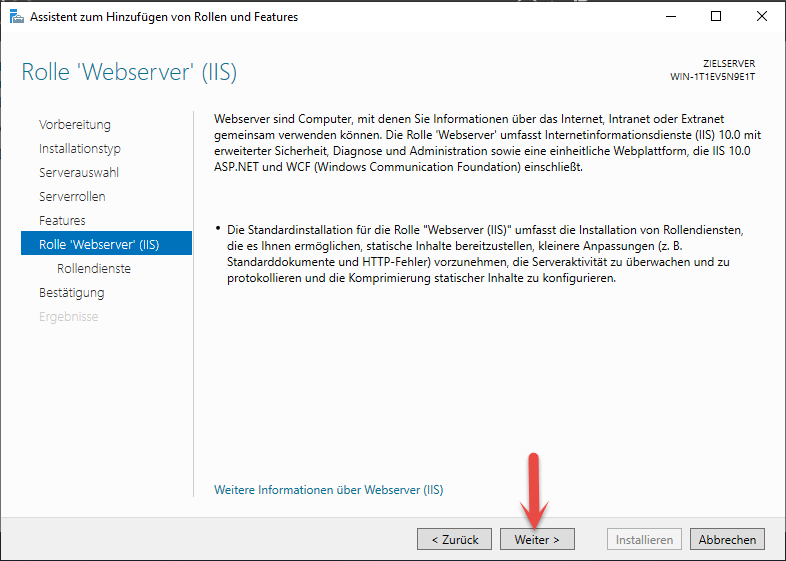Click the server name WIN-1T1EV5N9E1T

coord(712,77)
